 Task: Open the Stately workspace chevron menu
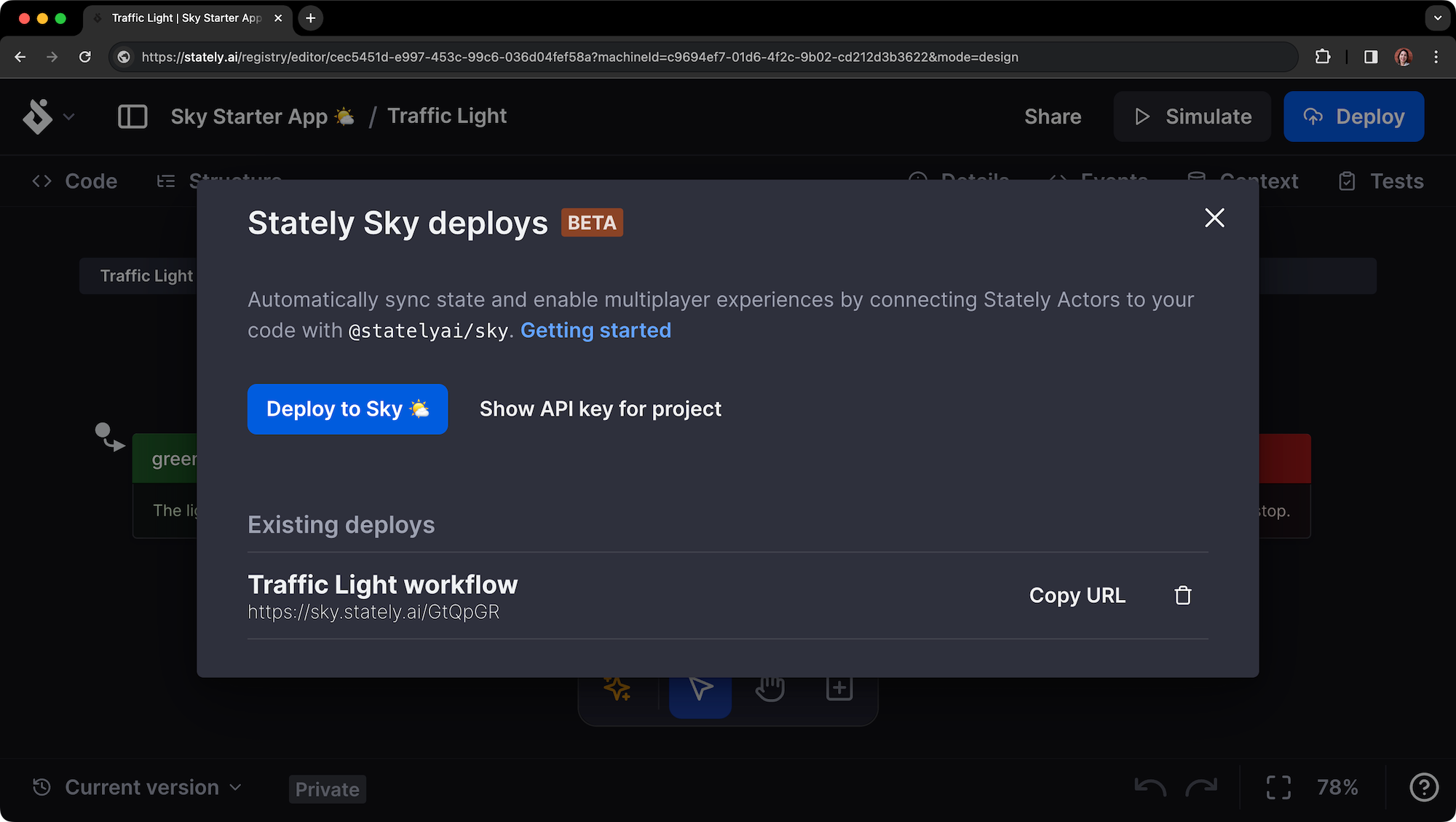click(69, 116)
